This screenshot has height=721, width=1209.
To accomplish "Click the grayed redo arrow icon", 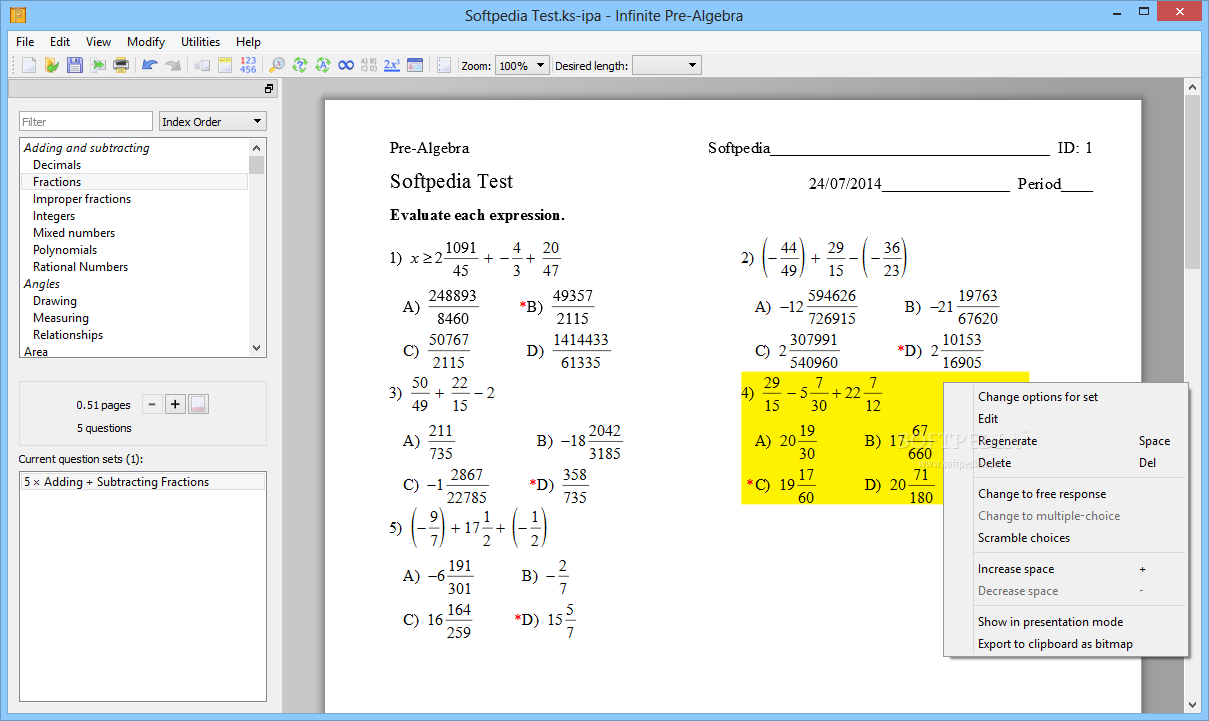I will (173, 65).
